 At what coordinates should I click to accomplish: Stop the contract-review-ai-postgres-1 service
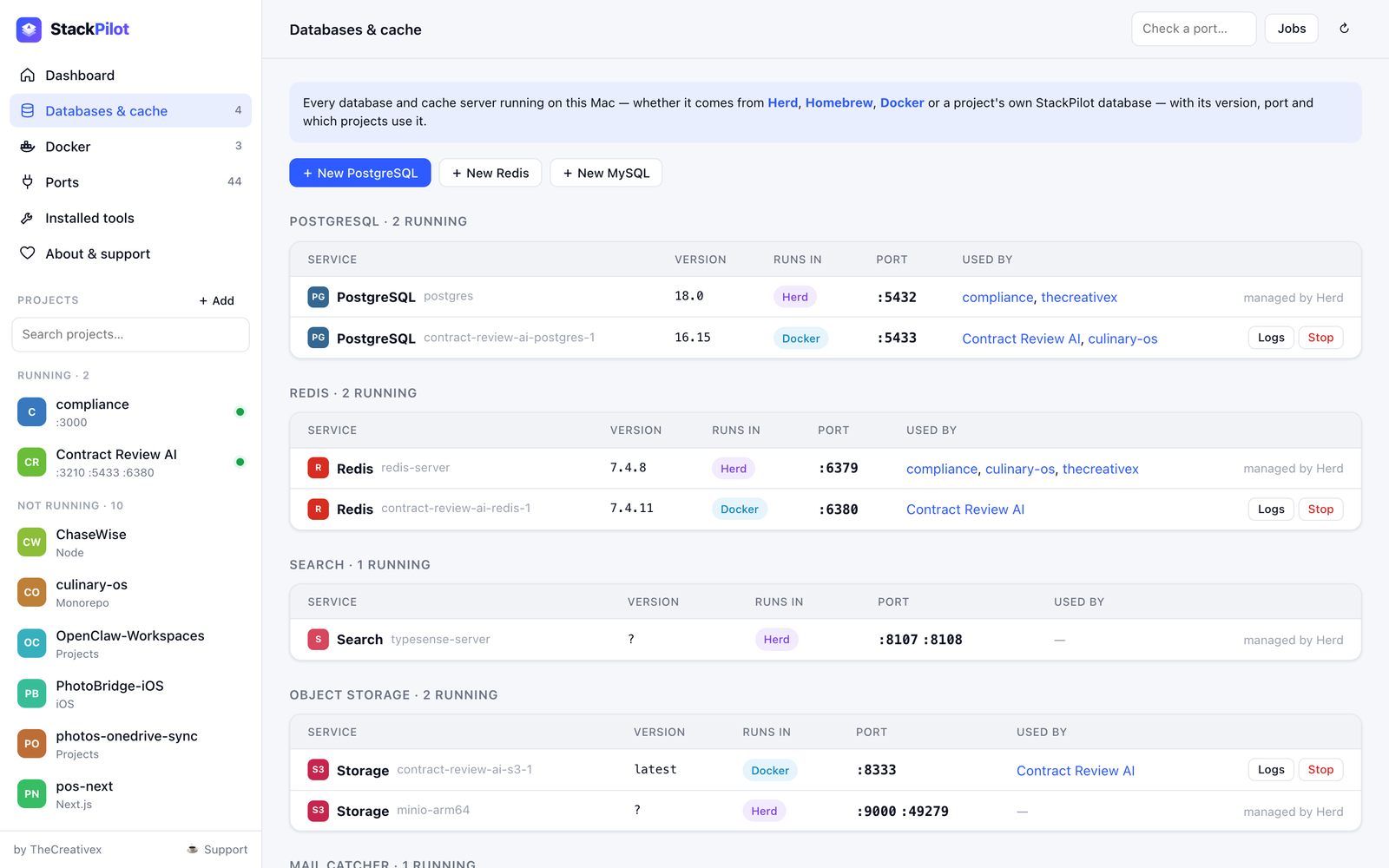pos(1320,338)
